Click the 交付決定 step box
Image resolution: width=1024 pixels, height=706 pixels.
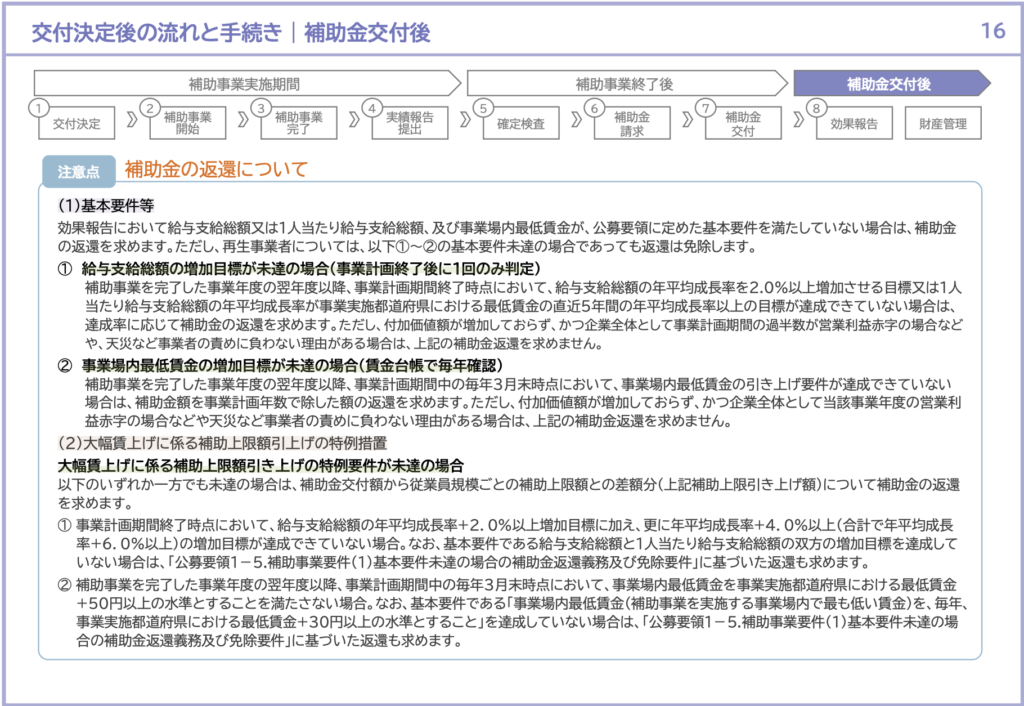click(77, 124)
